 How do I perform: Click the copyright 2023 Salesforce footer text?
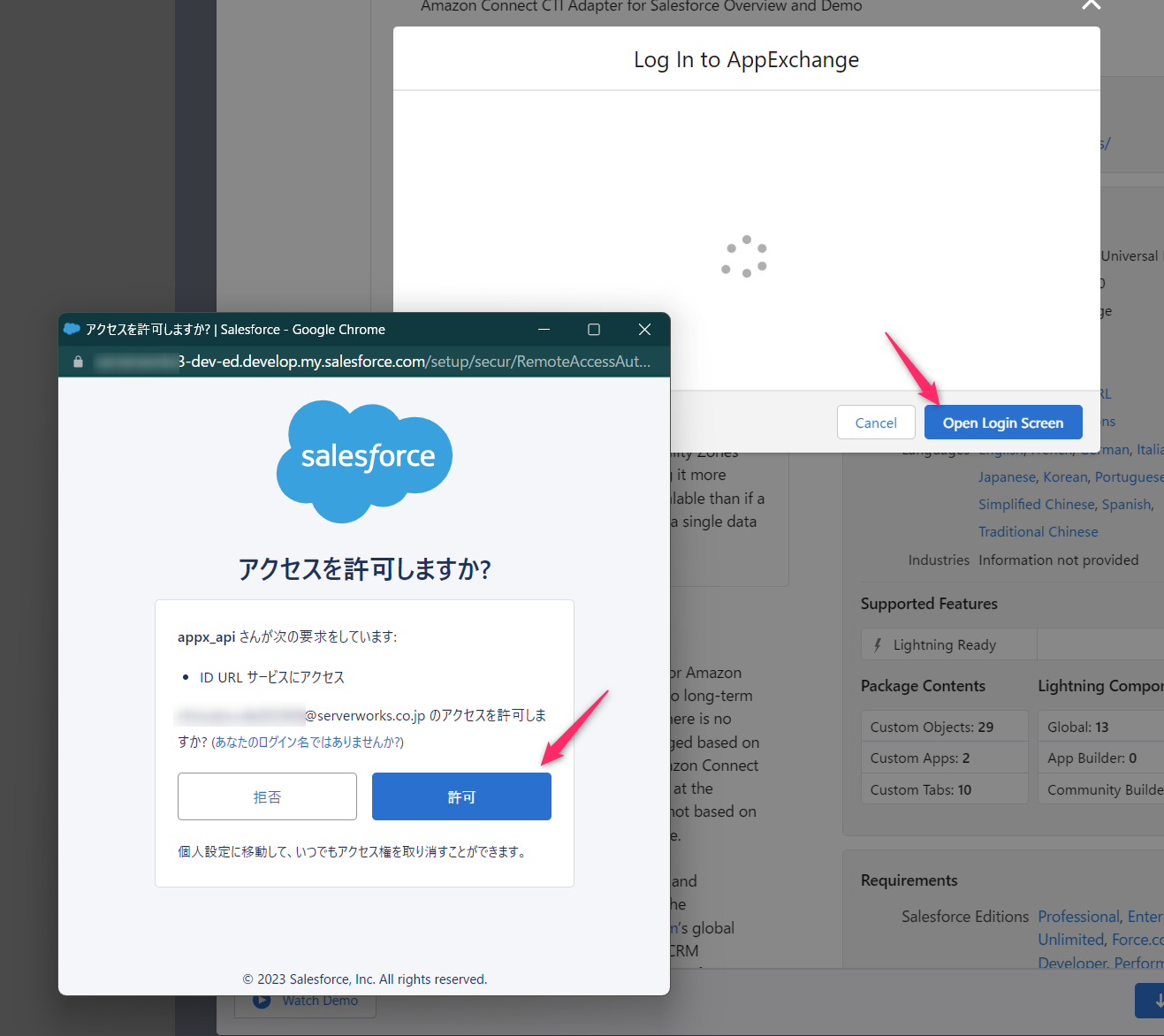coord(364,979)
